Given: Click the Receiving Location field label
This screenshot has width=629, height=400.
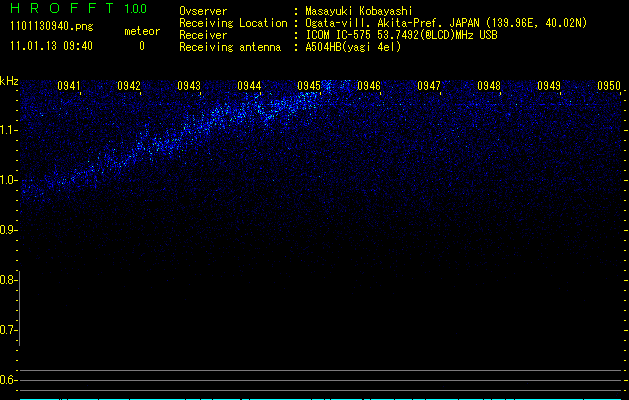Looking at the screenshot, I should 233,23.
